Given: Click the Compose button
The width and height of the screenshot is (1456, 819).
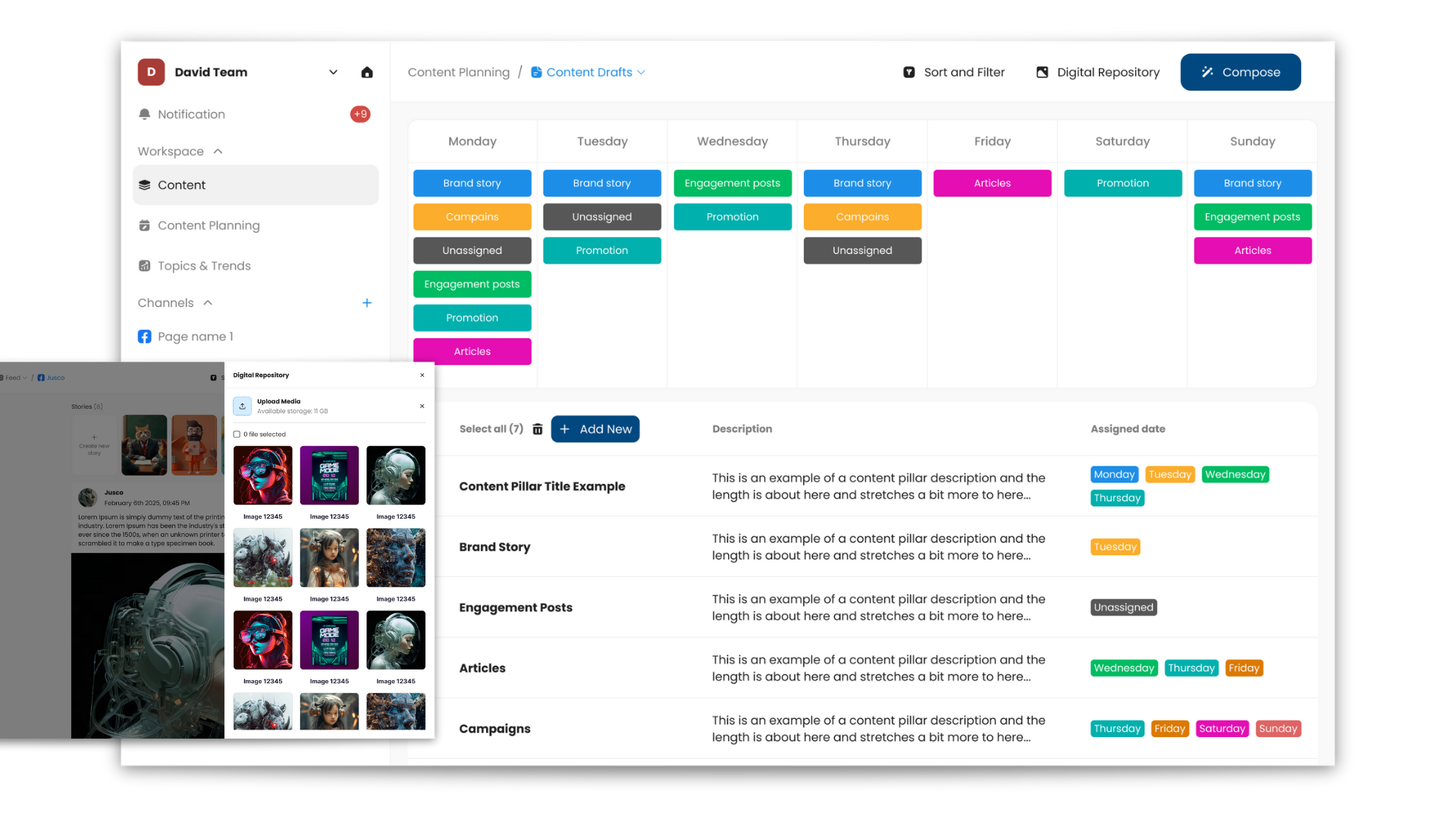Looking at the screenshot, I should 1240,72.
